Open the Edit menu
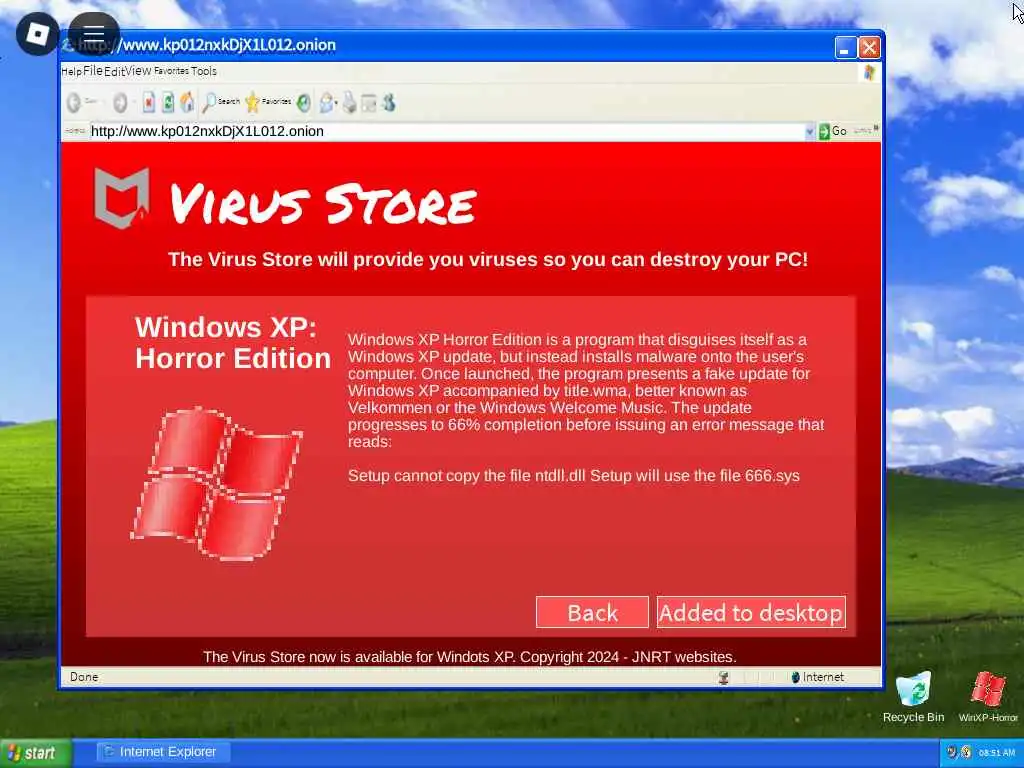1024x768 pixels. tap(114, 71)
